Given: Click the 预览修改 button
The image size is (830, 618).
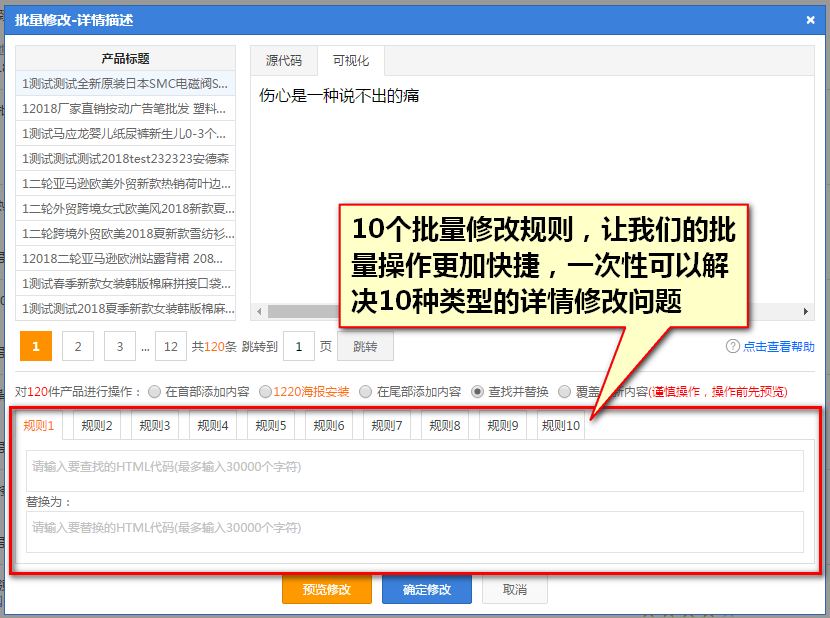Looking at the screenshot, I should 326,589.
